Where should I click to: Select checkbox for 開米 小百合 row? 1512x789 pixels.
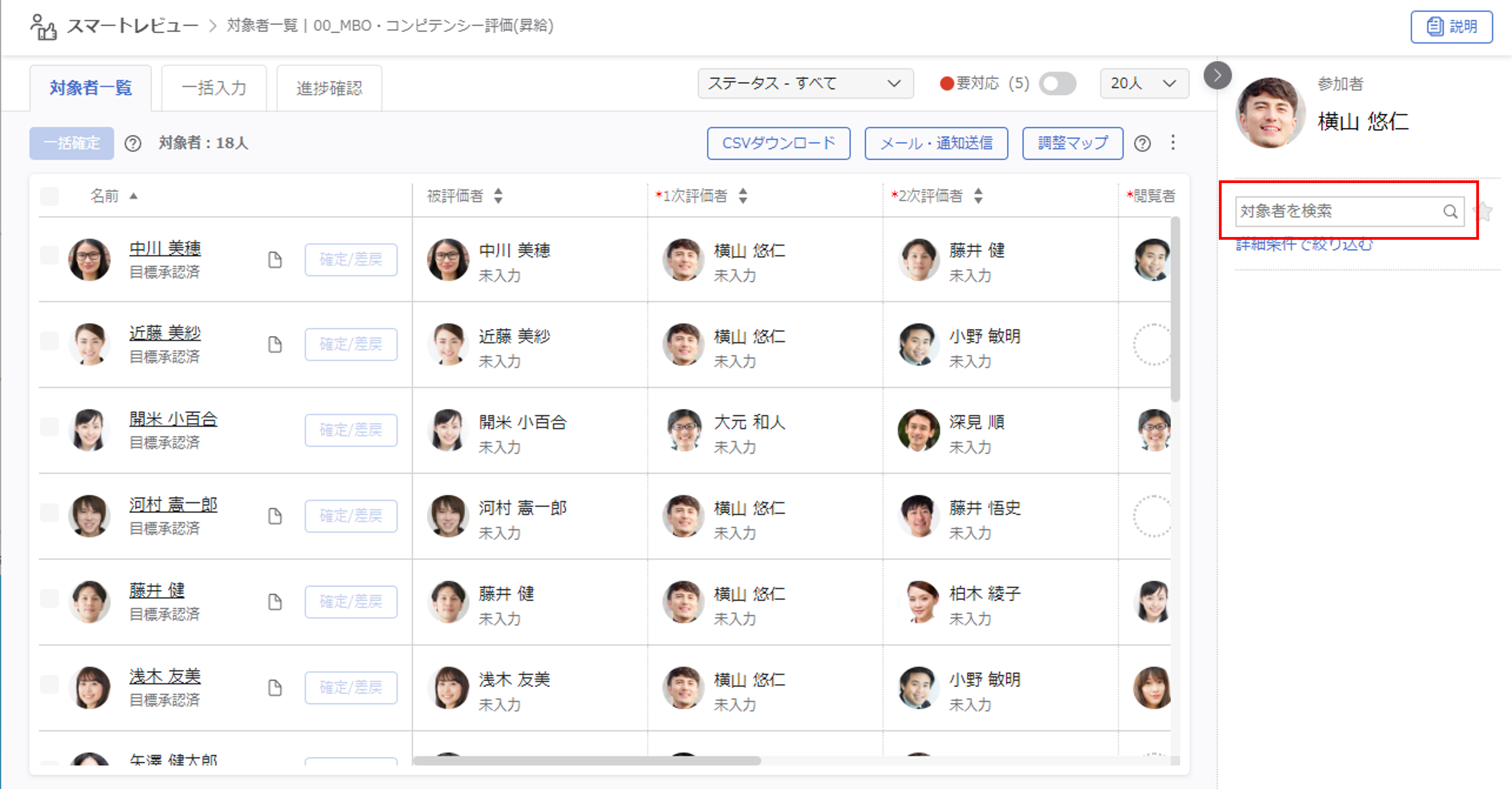49,427
